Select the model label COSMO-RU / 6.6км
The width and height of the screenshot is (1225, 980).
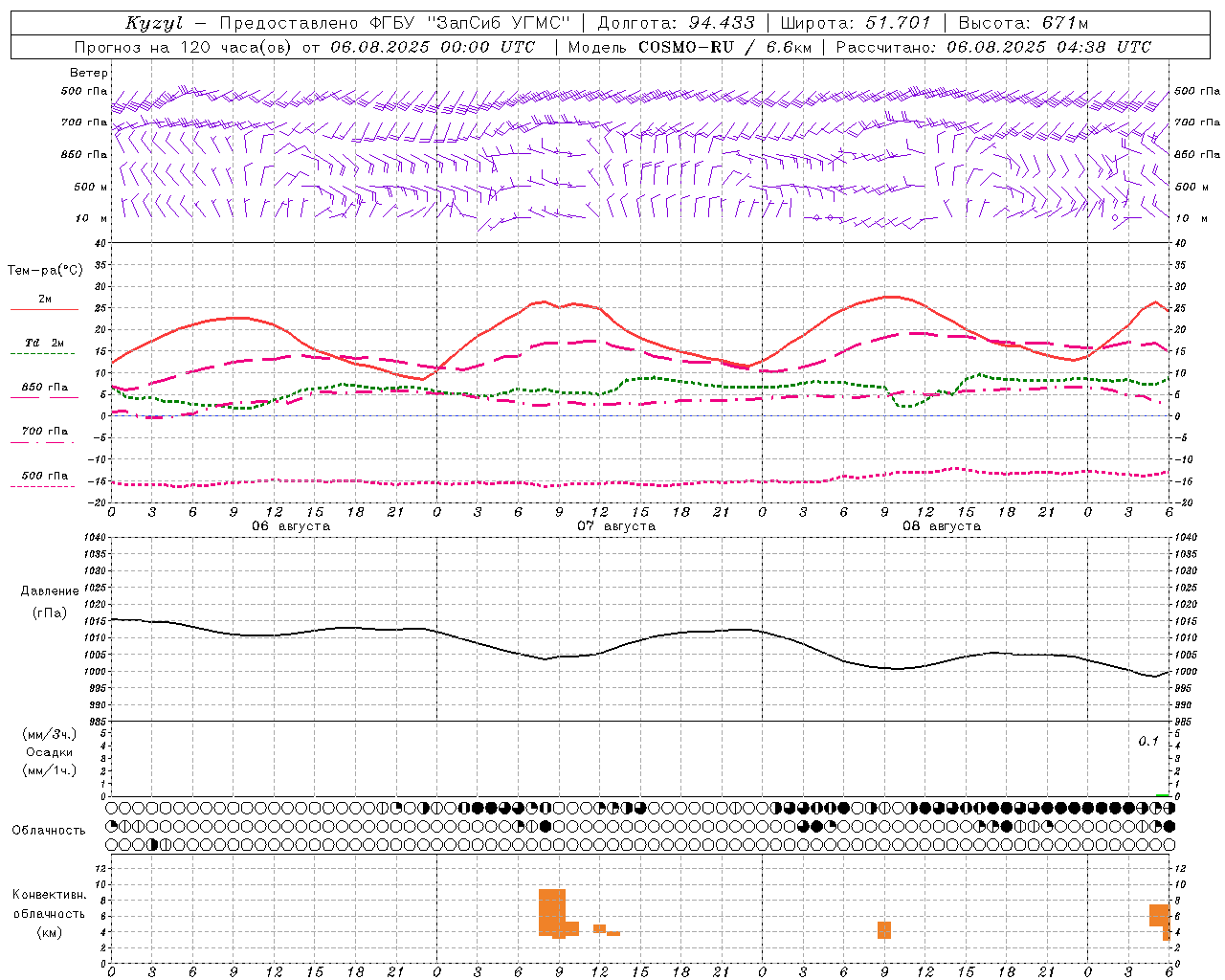(x=725, y=47)
